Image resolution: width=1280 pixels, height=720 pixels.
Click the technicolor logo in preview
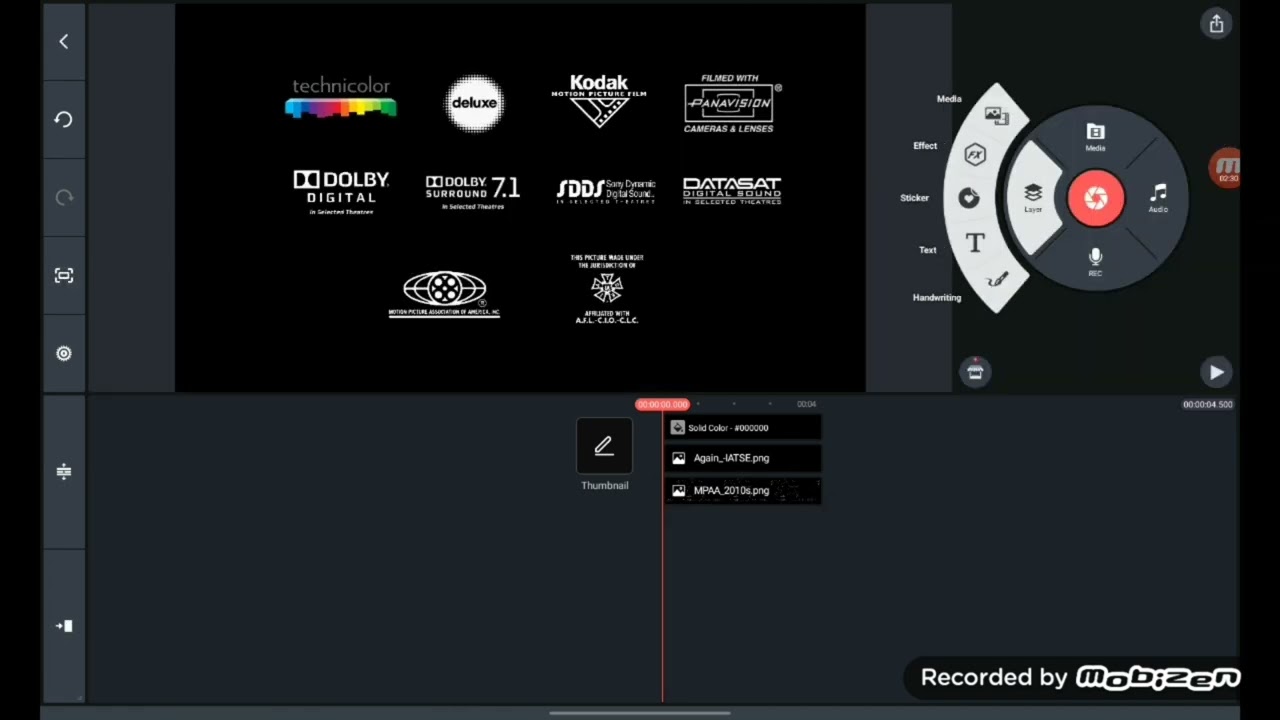341,98
